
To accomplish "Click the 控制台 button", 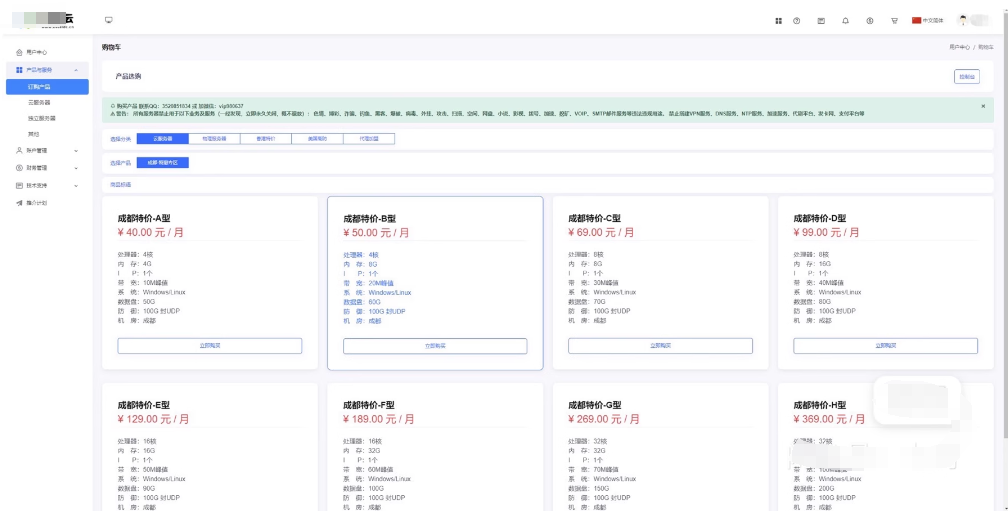I will 966,76.
